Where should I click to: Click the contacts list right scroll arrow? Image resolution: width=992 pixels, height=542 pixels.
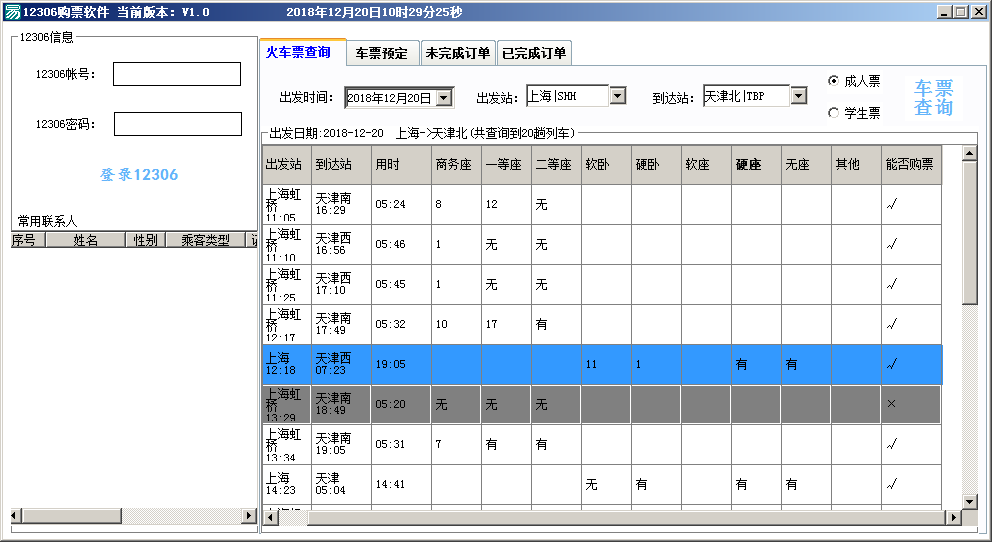[x=250, y=515]
